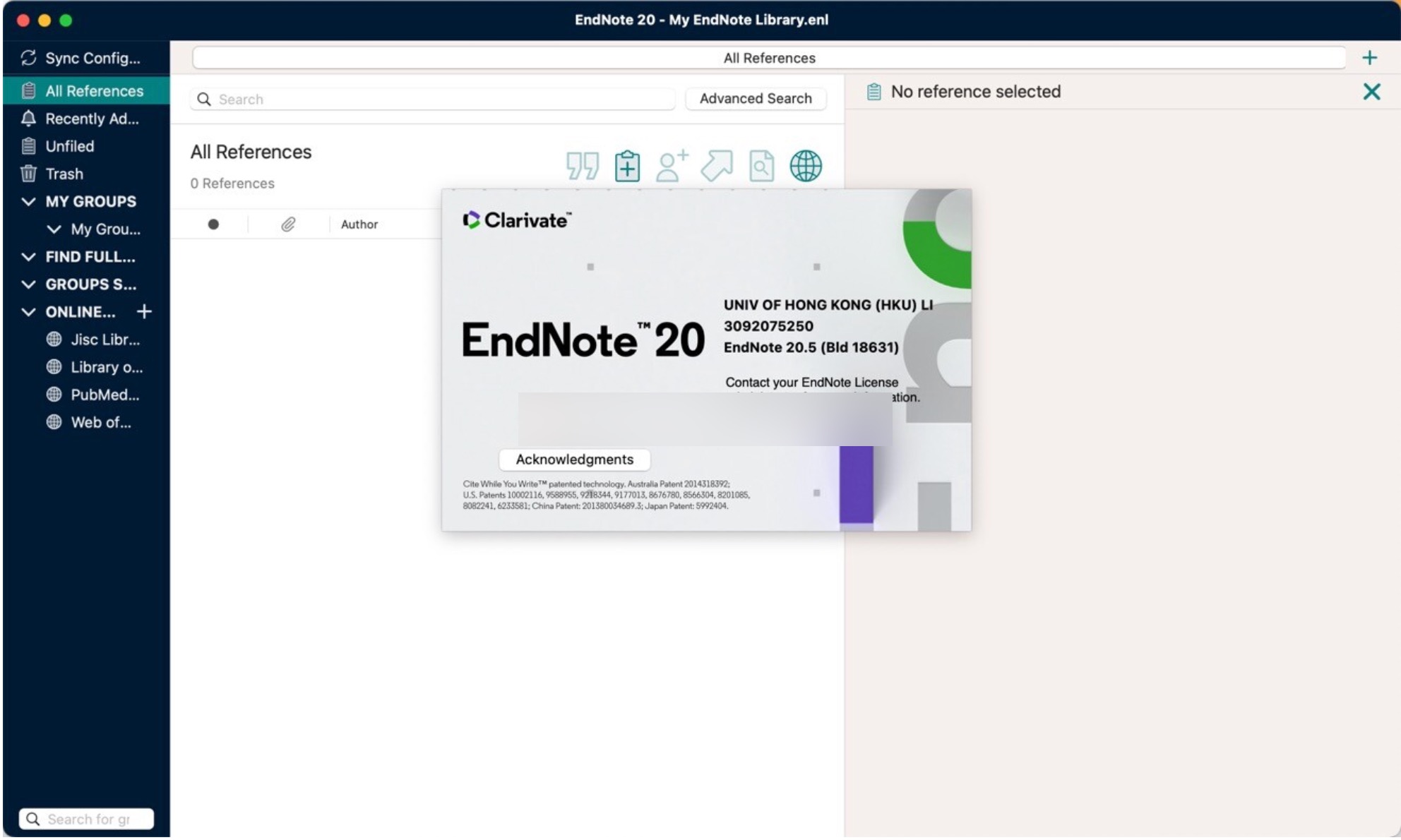Click the open-in-new-window arrow icon

[x=716, y=165]
